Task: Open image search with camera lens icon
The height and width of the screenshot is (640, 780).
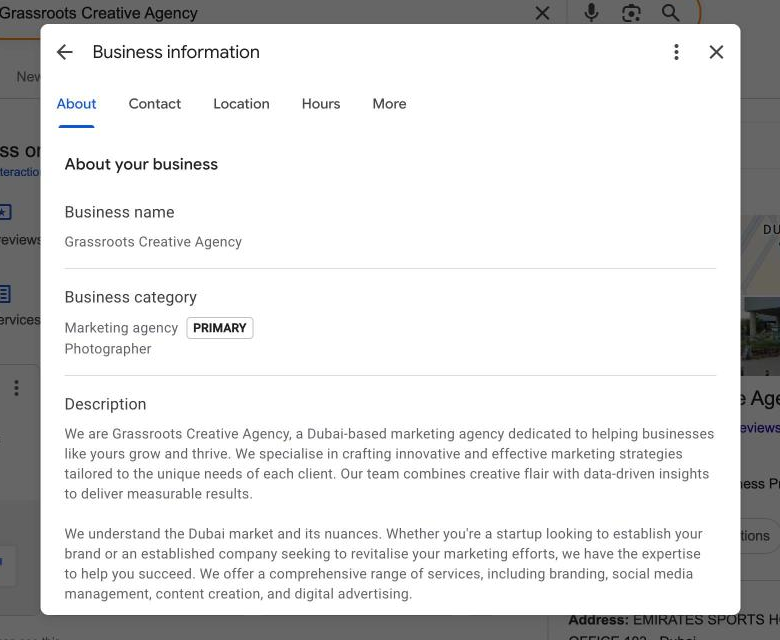Action: pyautogui.click(x=631, y=13)
